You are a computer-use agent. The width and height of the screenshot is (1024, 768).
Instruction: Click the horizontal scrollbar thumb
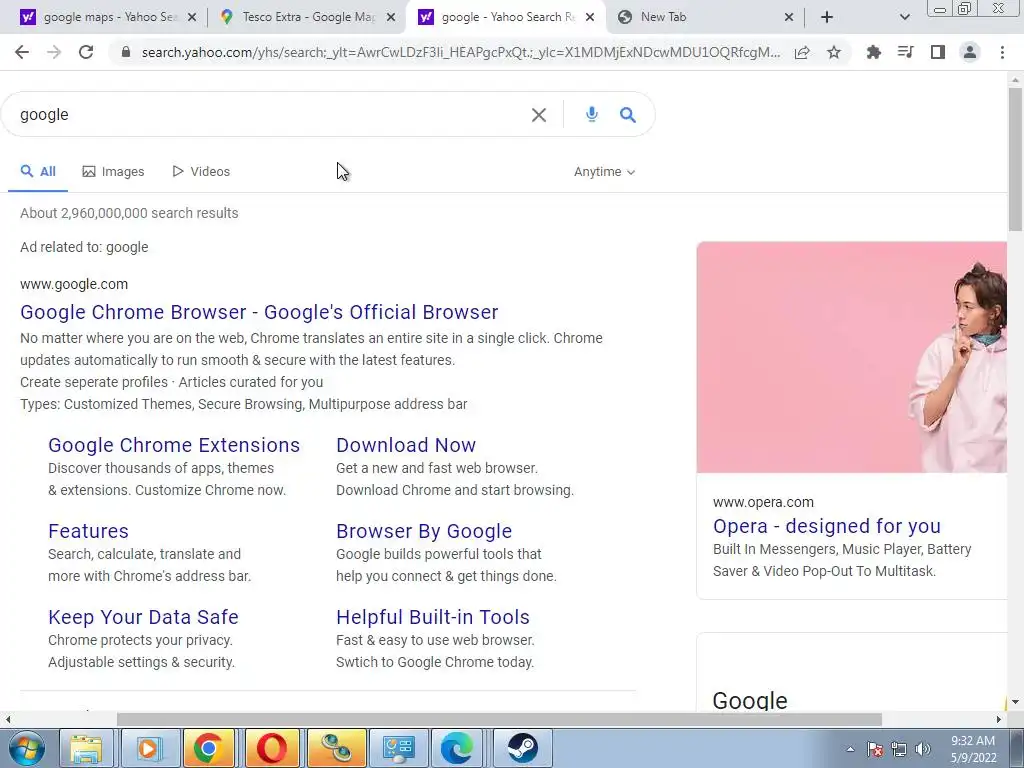coord(500,719)
